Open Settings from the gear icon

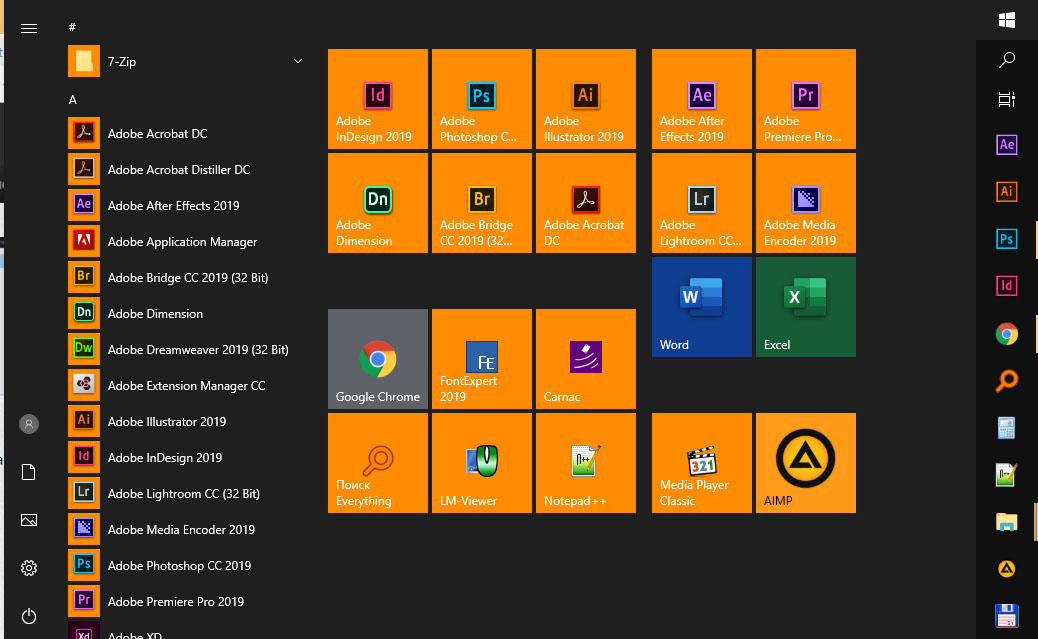point(29,568)
